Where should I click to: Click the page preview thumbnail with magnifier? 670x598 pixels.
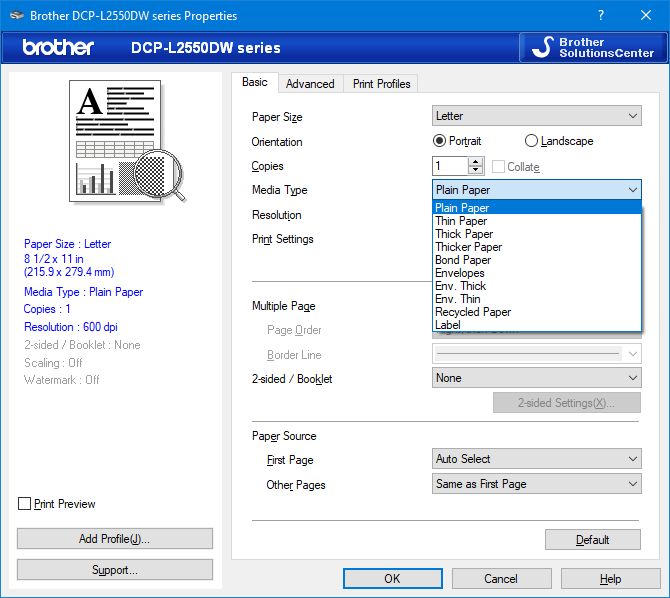pyautogui.click(x=127, y=141)
